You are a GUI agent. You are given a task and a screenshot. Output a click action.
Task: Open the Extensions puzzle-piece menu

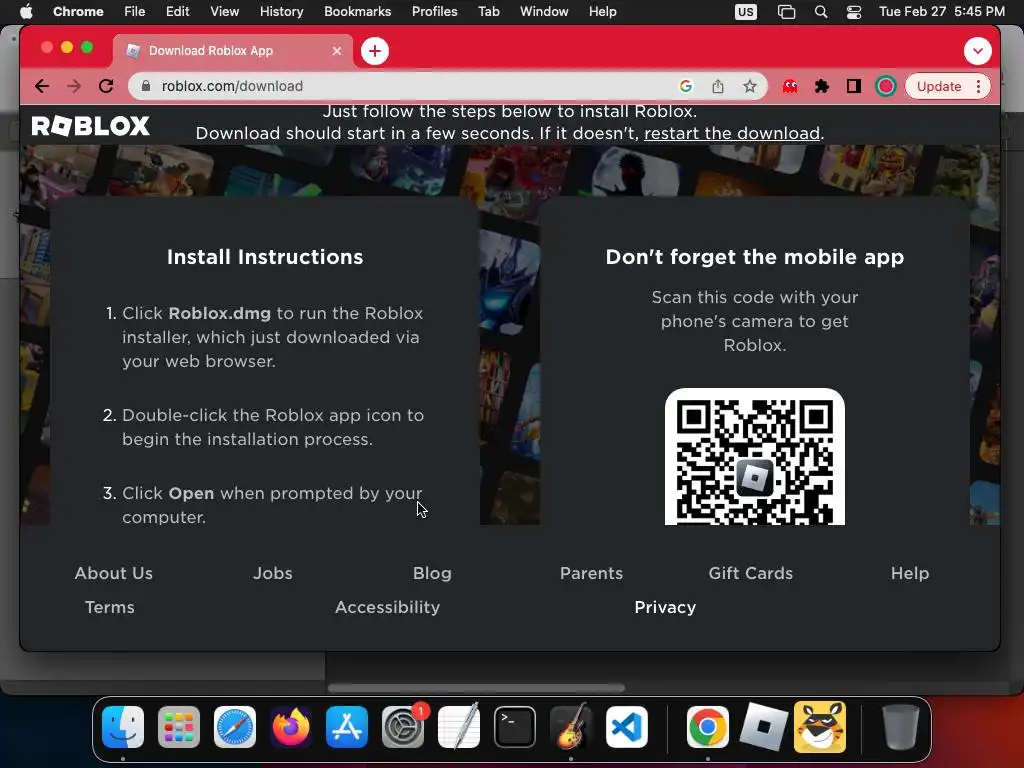(x=822, y=86)
